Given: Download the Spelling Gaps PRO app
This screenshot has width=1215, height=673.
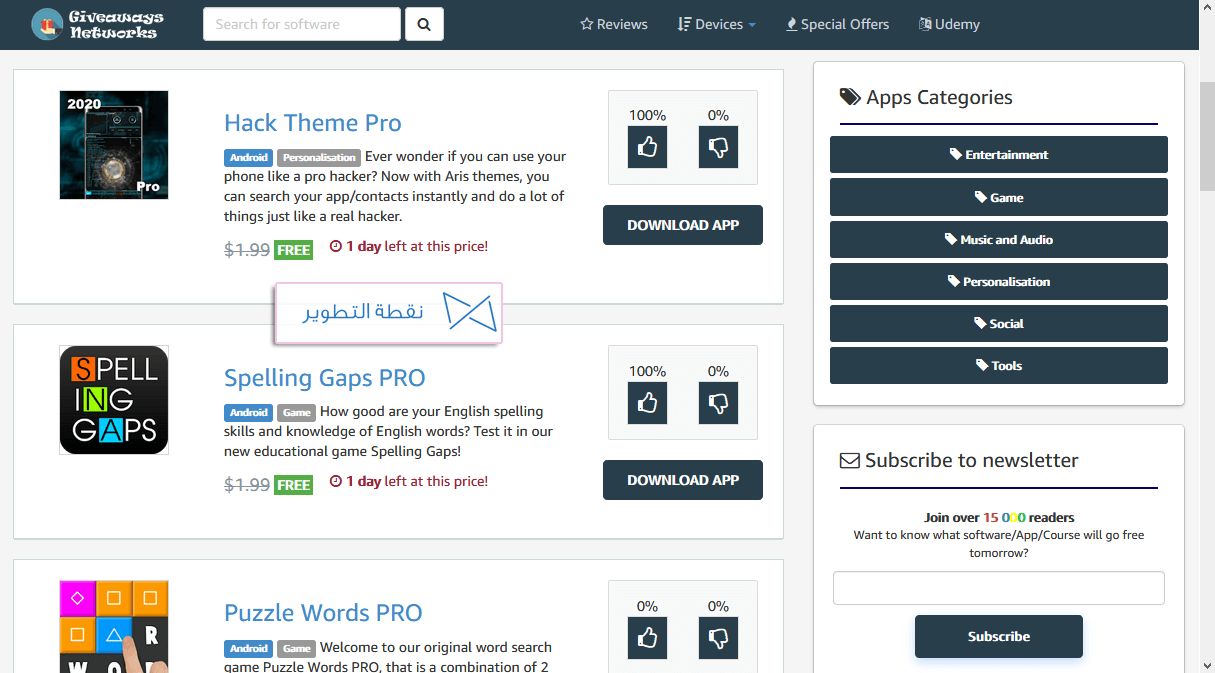Looking at the screenshot, I should (x=683, y=480).
